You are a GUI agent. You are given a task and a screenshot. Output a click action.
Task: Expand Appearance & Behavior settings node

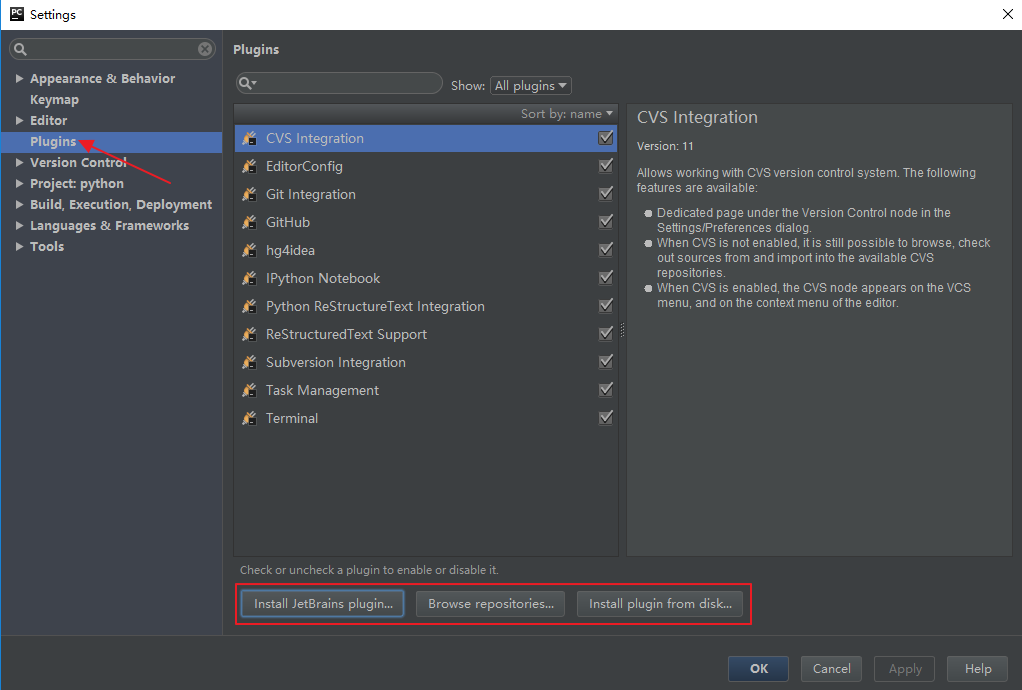pyautogui.click(x=19, y=78)
